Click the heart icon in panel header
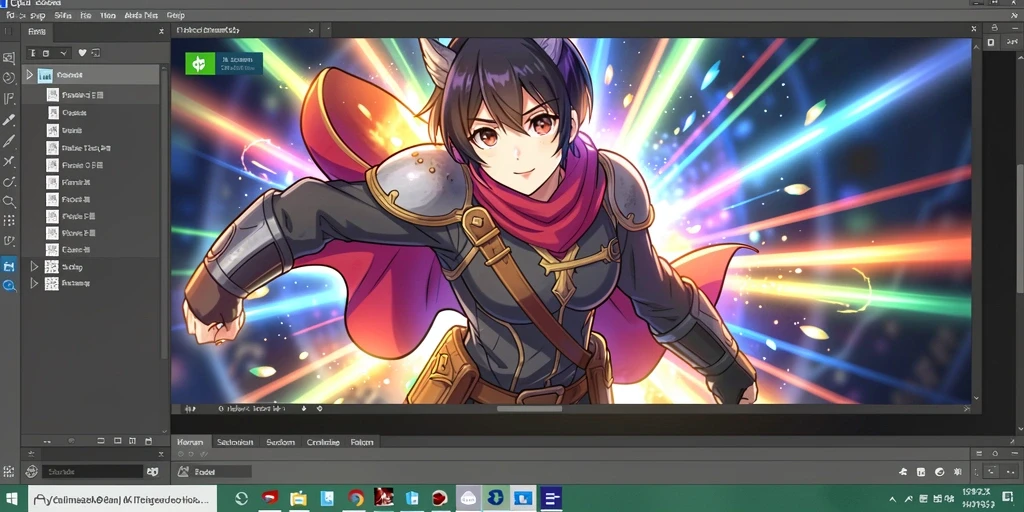This screenshot has width=1024, height=512. tap(82, 53)
